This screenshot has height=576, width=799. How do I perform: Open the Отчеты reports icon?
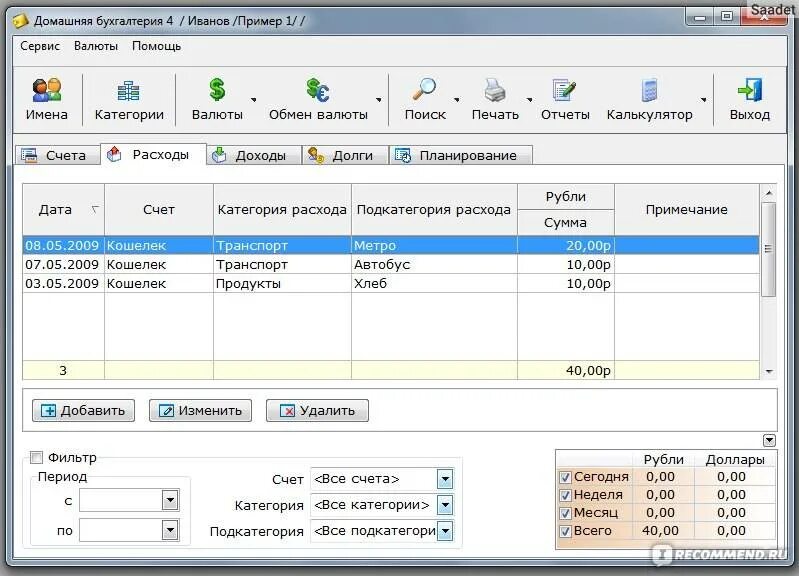point(564,90)
